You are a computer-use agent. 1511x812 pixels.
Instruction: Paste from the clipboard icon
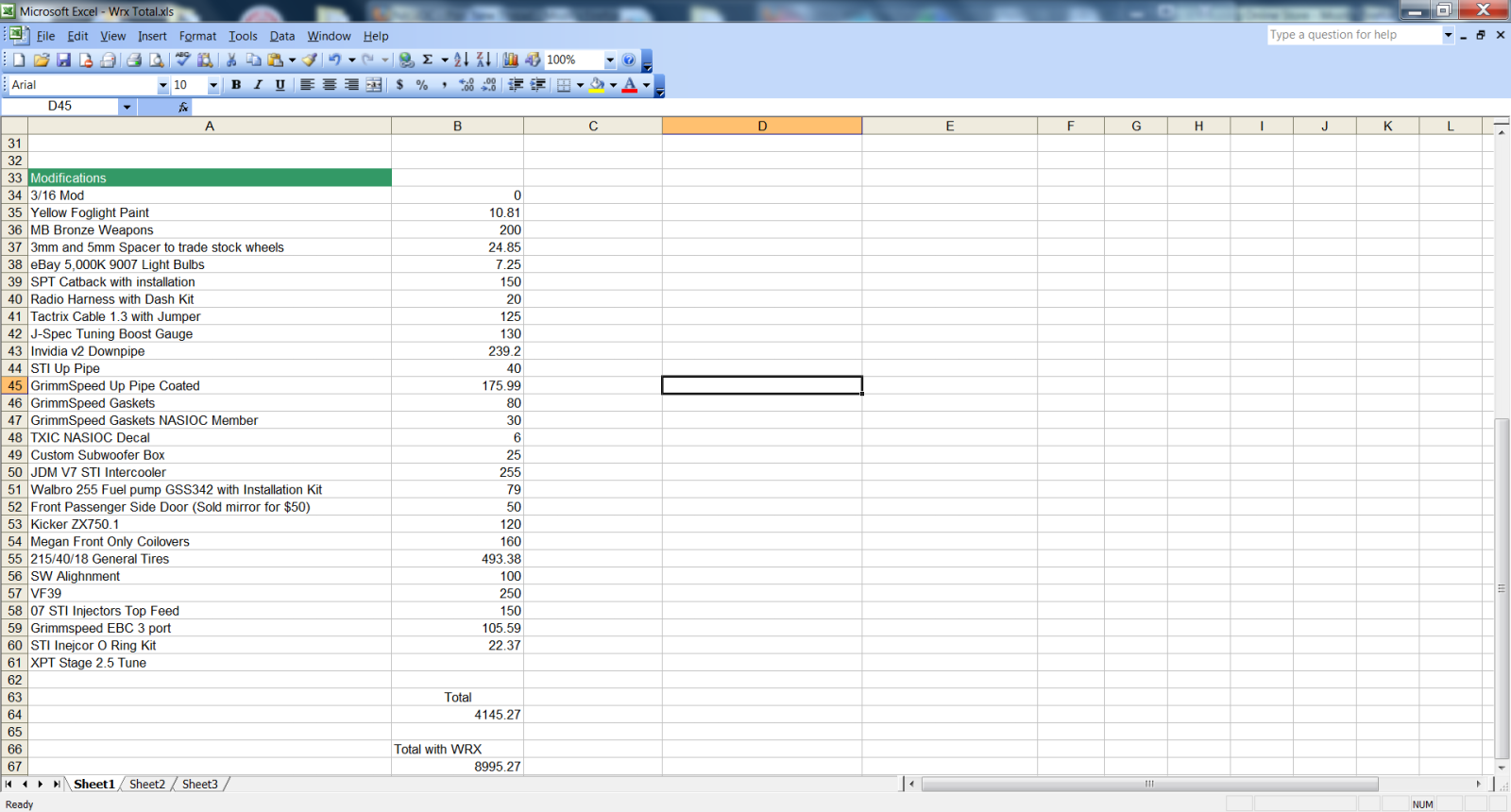pyautogui.click(x=276, y=59)
